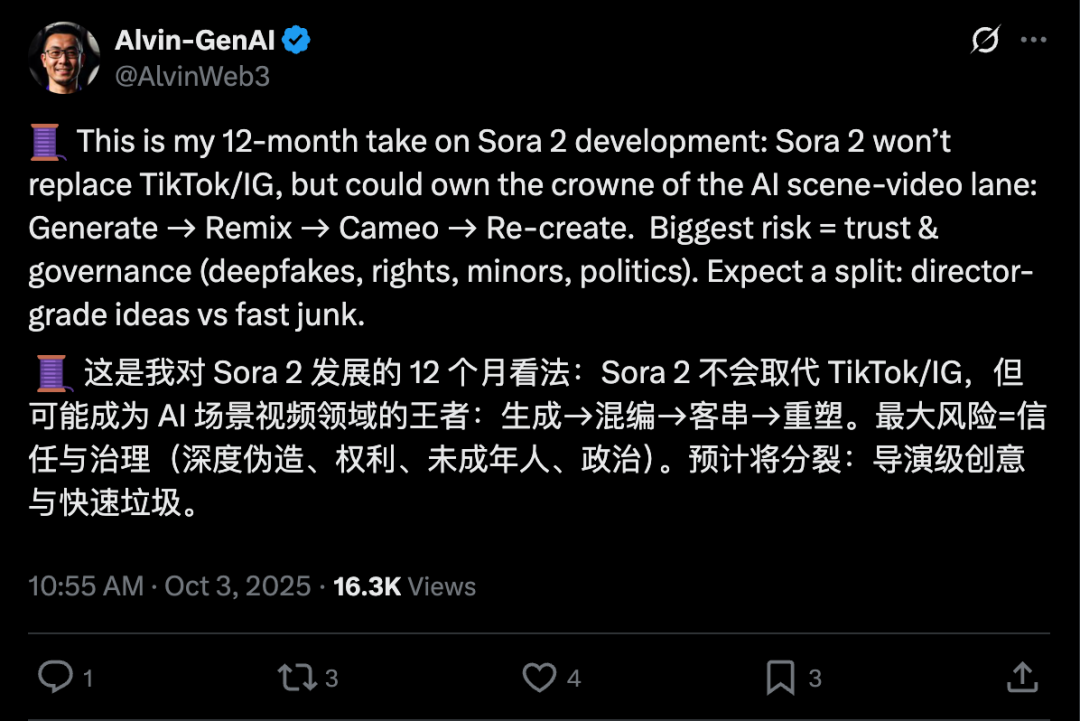Click the @AlvinWeb3 handle

click(x=192, y=76)
